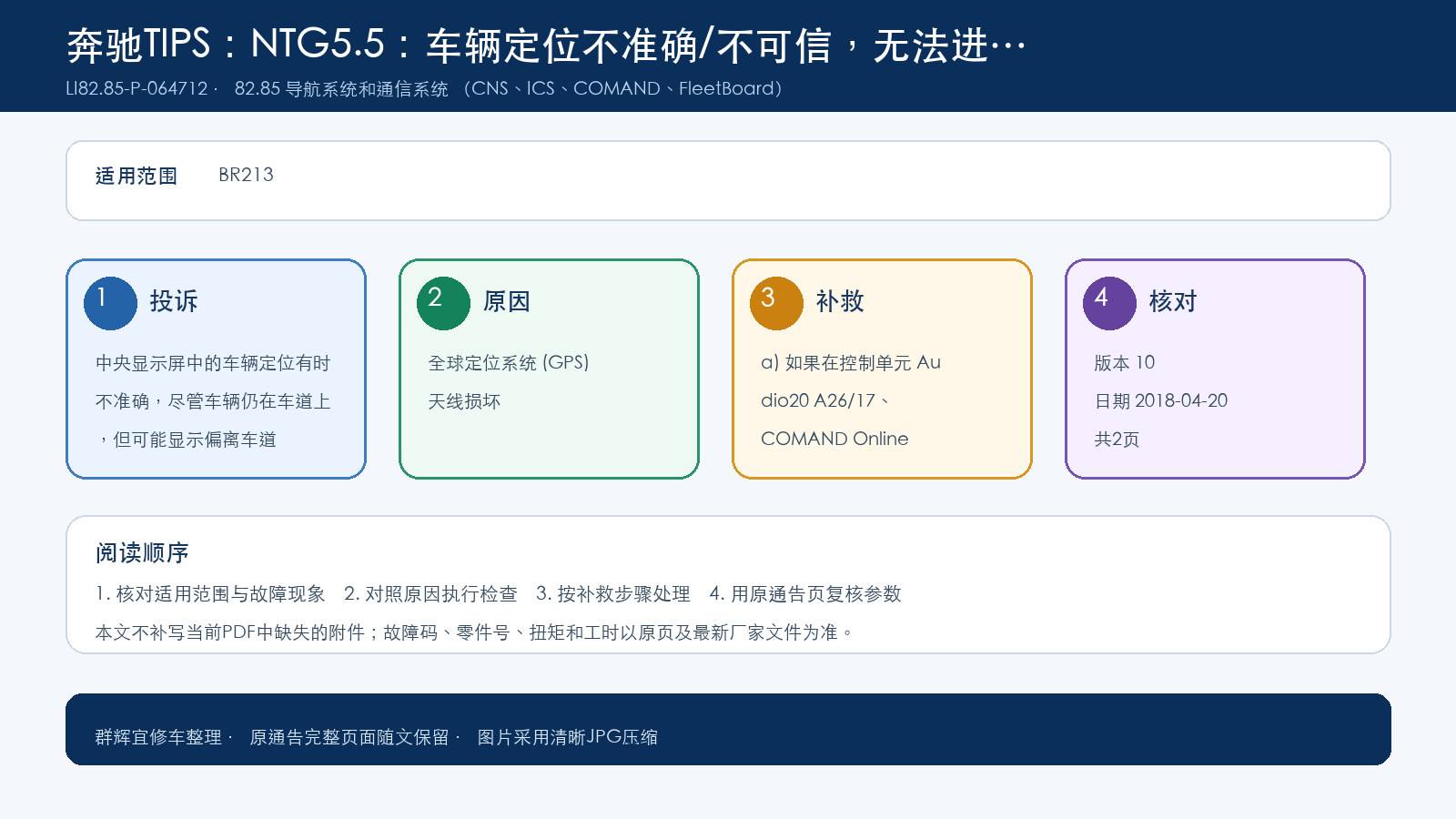Select the 补救 card heading
The image size is (1456, 819).
click(840, 301)
